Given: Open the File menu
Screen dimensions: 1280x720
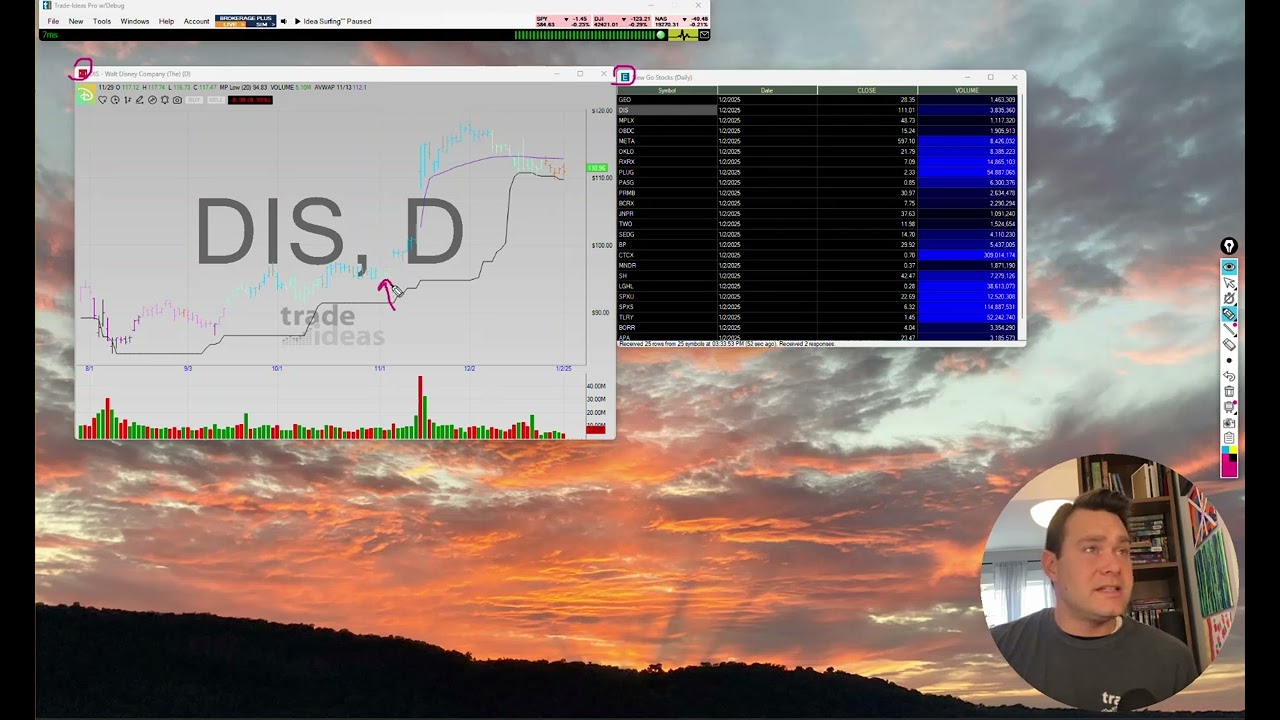Looking at the screenshot, I should 53,21.
